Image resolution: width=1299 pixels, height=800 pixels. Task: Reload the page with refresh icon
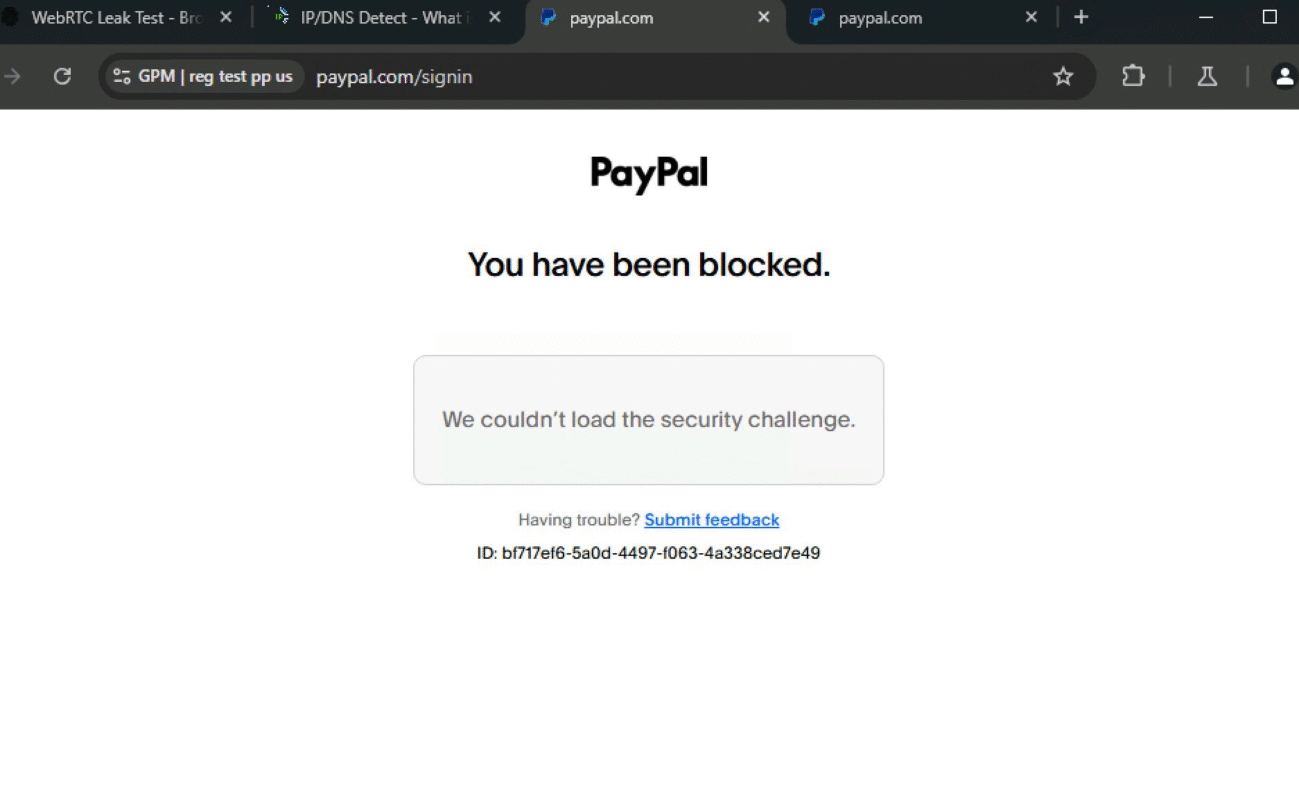(62, 76)
